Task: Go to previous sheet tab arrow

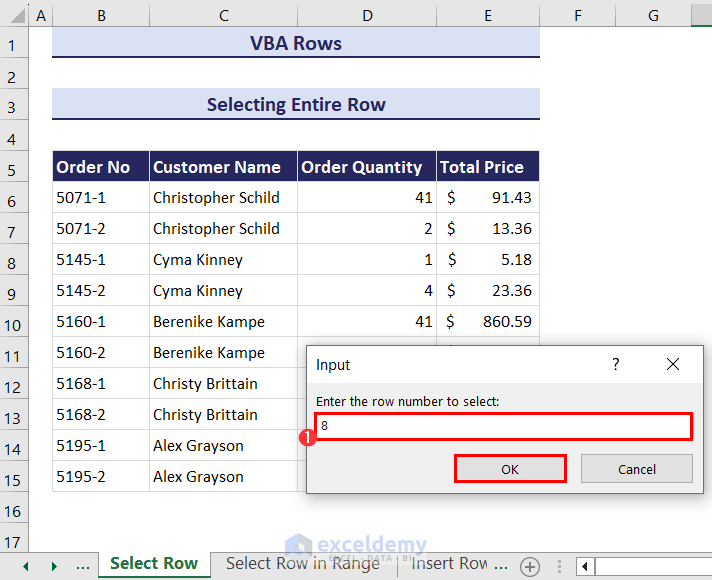Action: pos(26,566)
